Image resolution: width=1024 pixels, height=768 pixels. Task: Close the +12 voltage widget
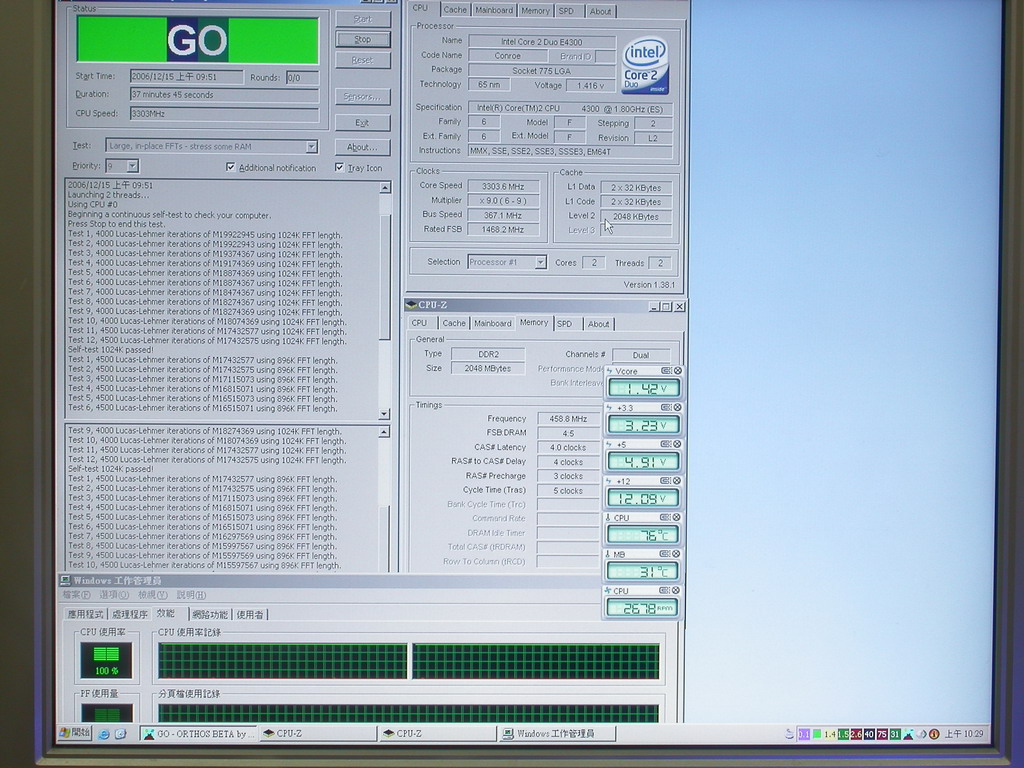coord(678,481)
